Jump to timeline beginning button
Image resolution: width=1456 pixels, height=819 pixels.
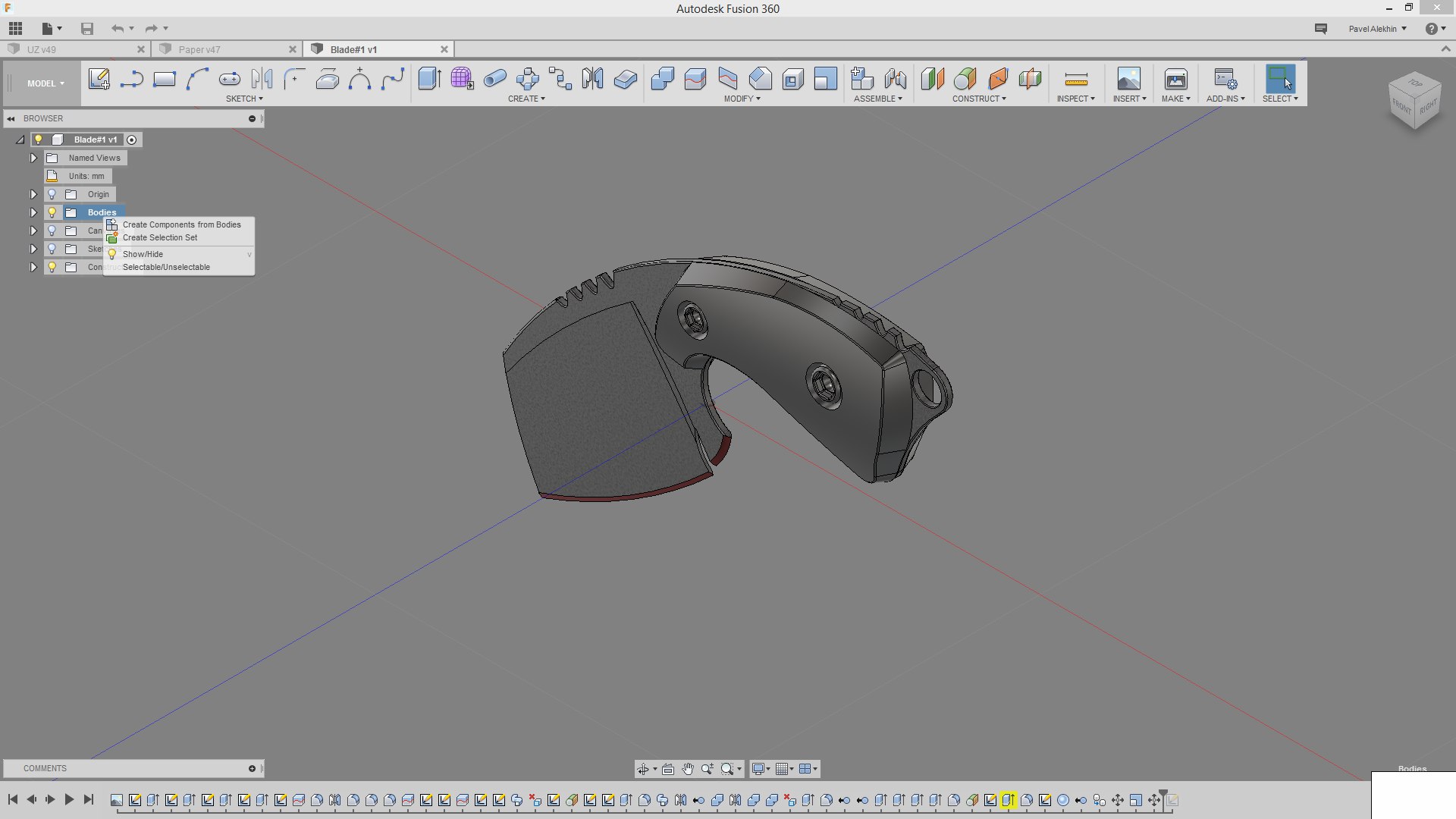(x=13, y=799)
